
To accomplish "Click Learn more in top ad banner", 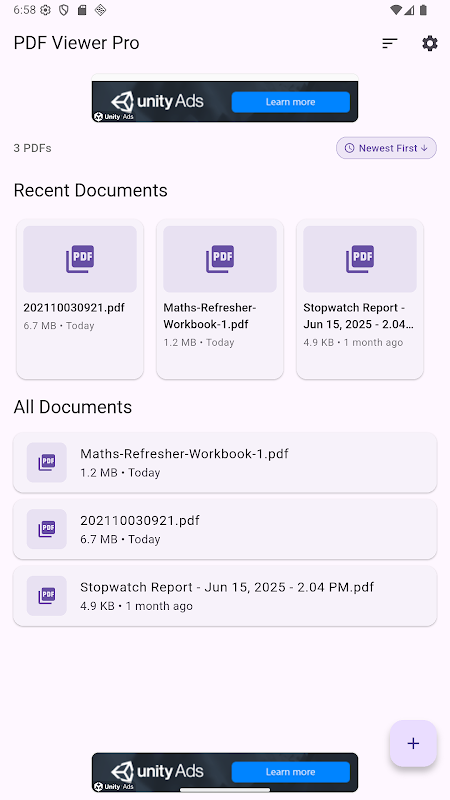I will 291,102.
